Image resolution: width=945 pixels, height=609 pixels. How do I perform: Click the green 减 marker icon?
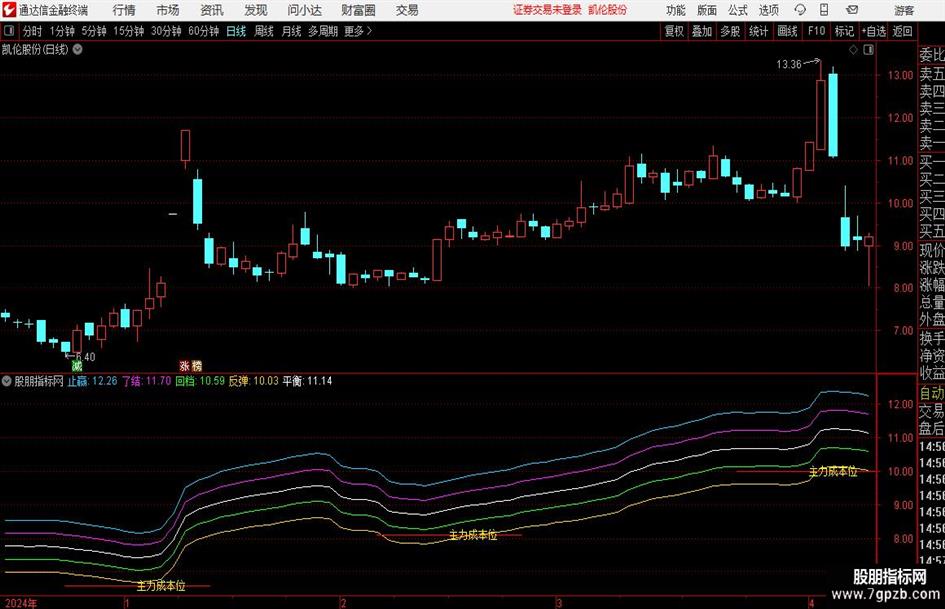pyautogui.click(x=77, y=366)
